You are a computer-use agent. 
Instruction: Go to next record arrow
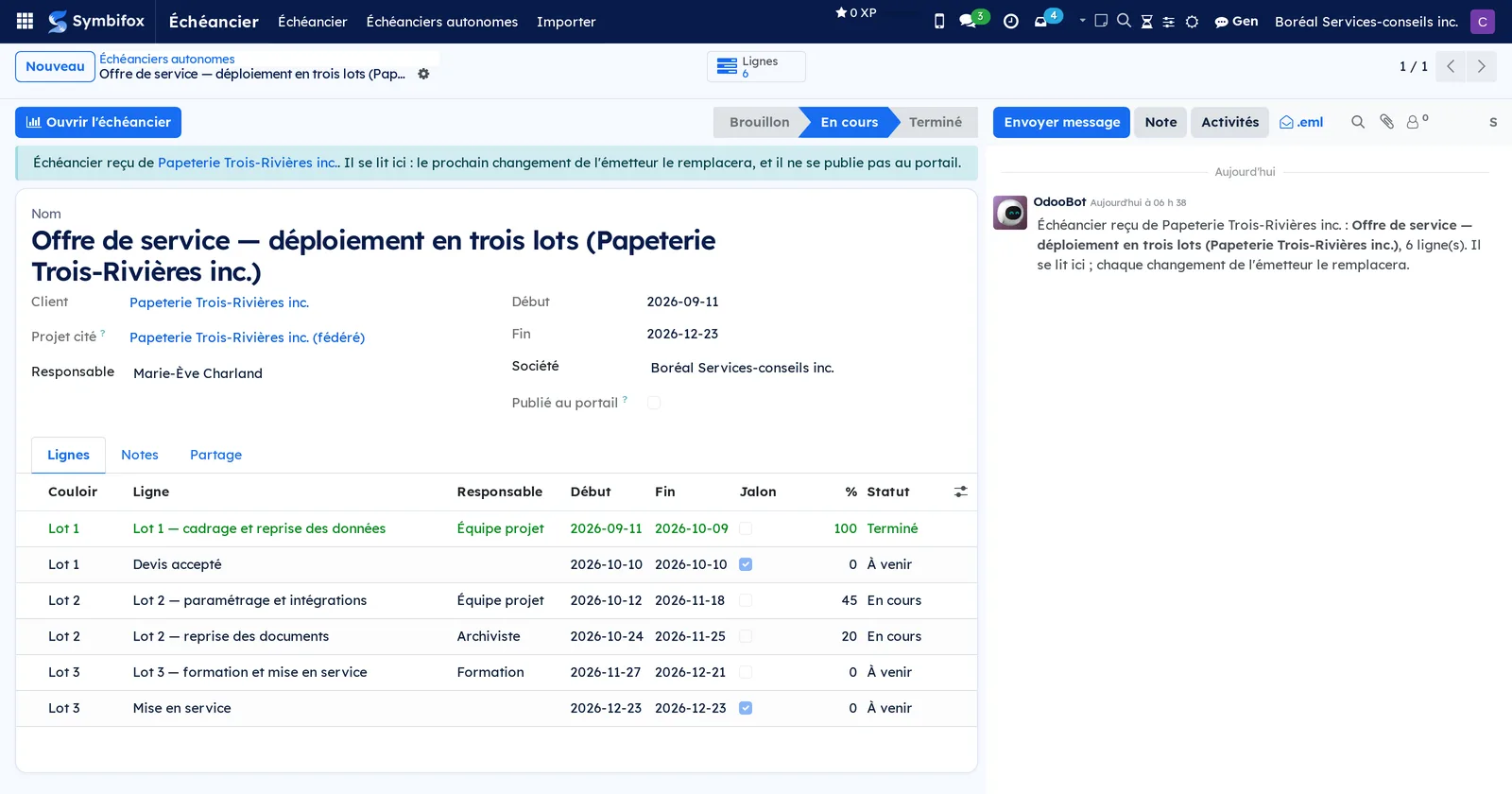click(1481, 66)
